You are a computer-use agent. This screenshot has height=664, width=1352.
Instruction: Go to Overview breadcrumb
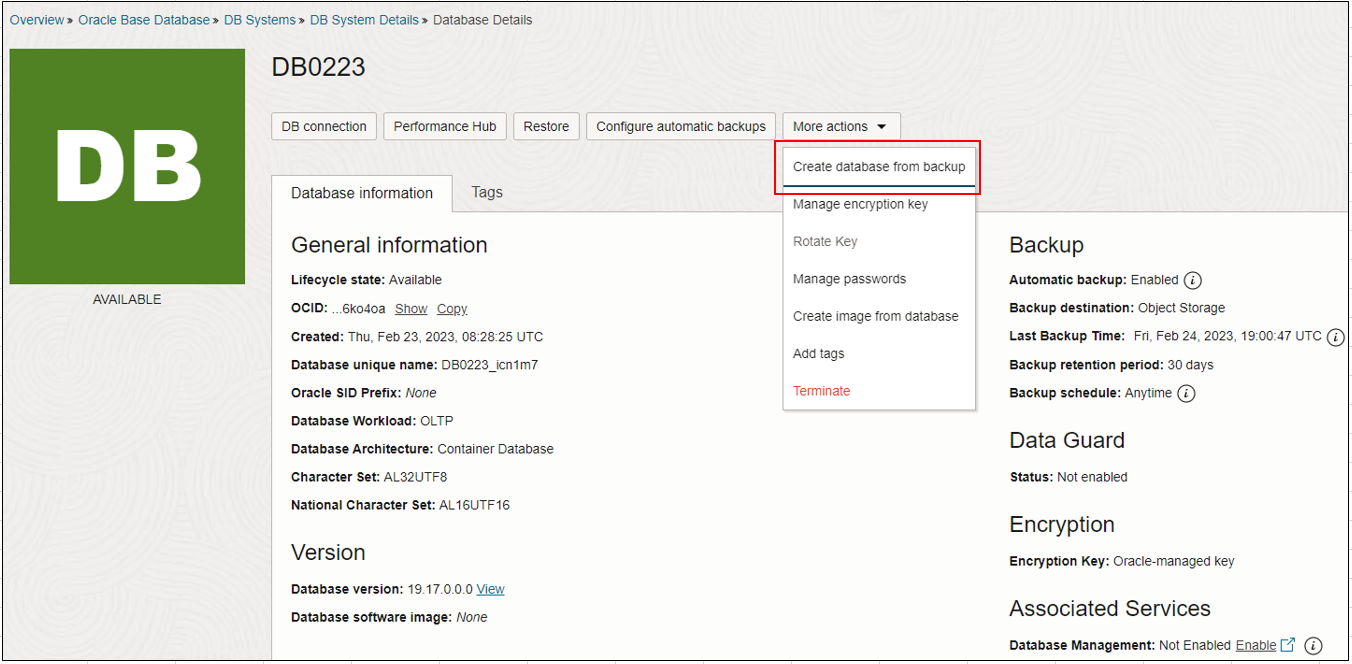click(37, 20)
